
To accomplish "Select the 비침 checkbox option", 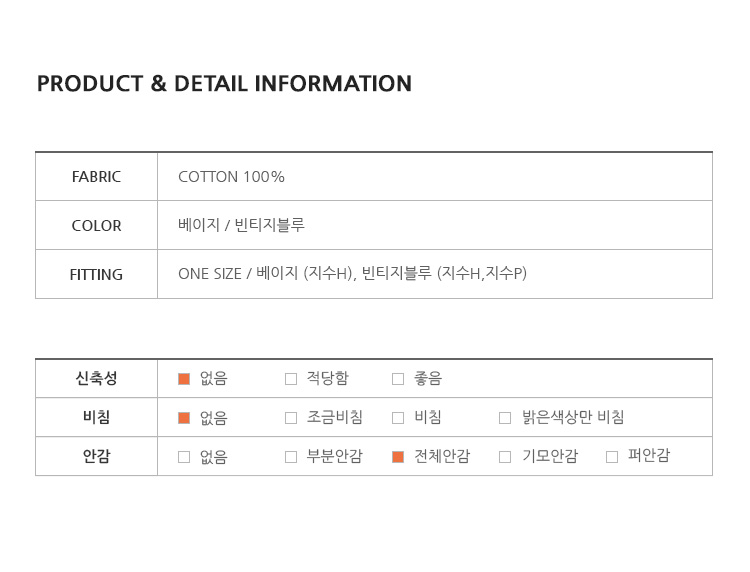I will (398, 418).
